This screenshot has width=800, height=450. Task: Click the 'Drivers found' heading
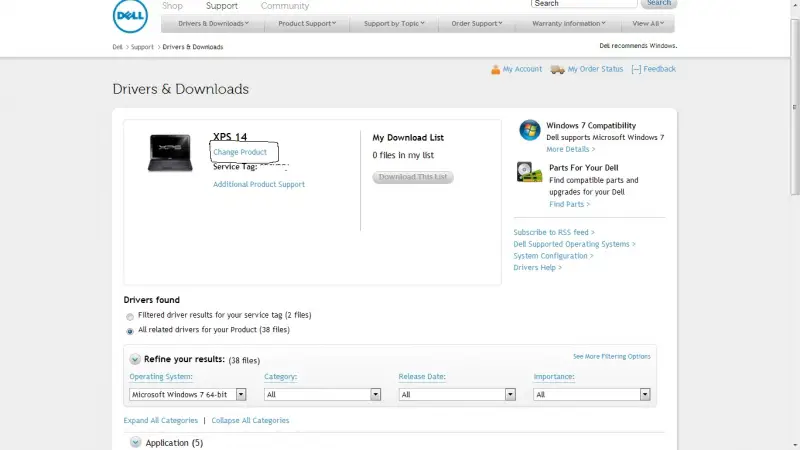pos(152,300)
